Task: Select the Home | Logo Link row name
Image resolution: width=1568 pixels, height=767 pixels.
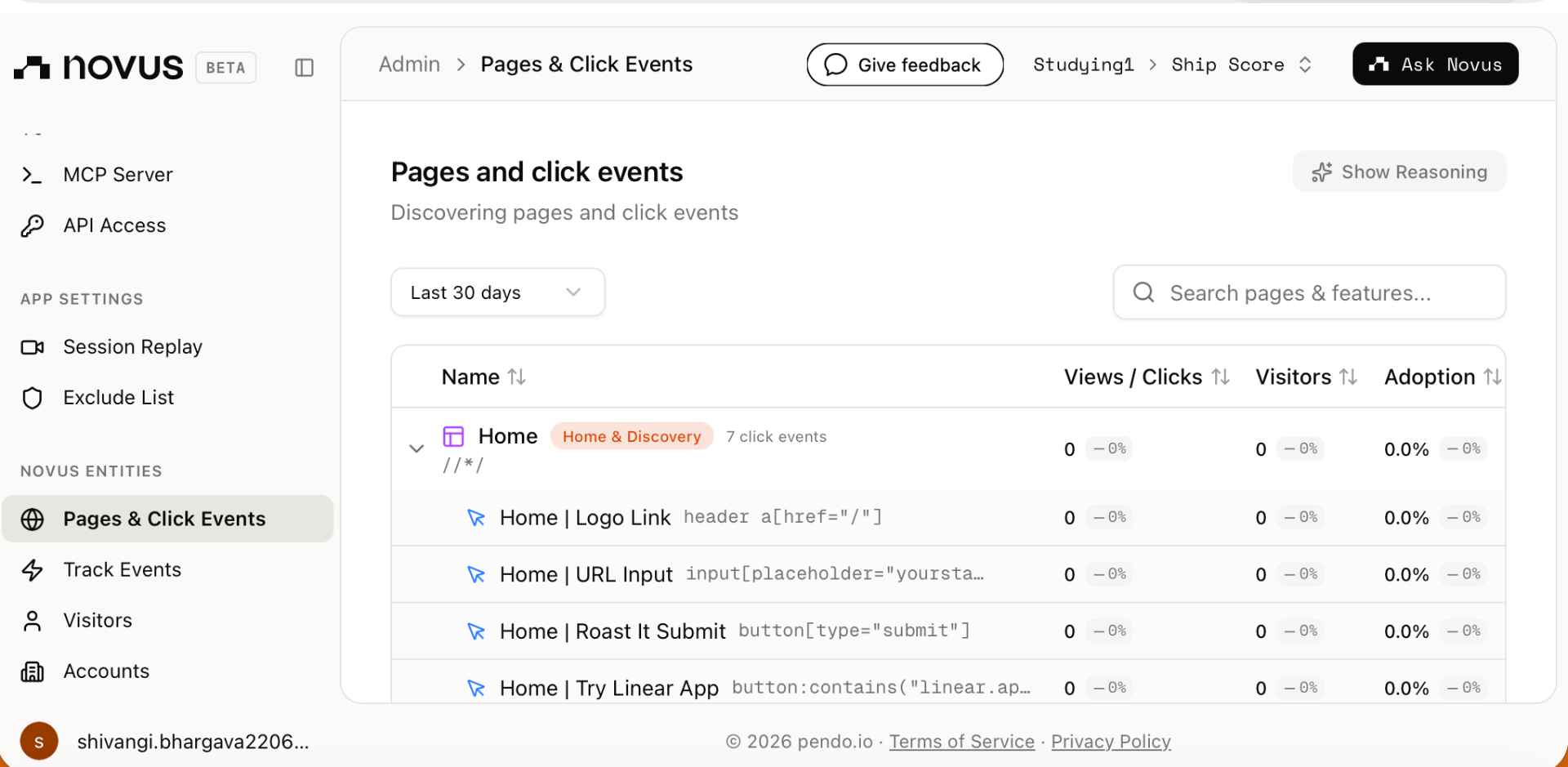Action: 585,518
